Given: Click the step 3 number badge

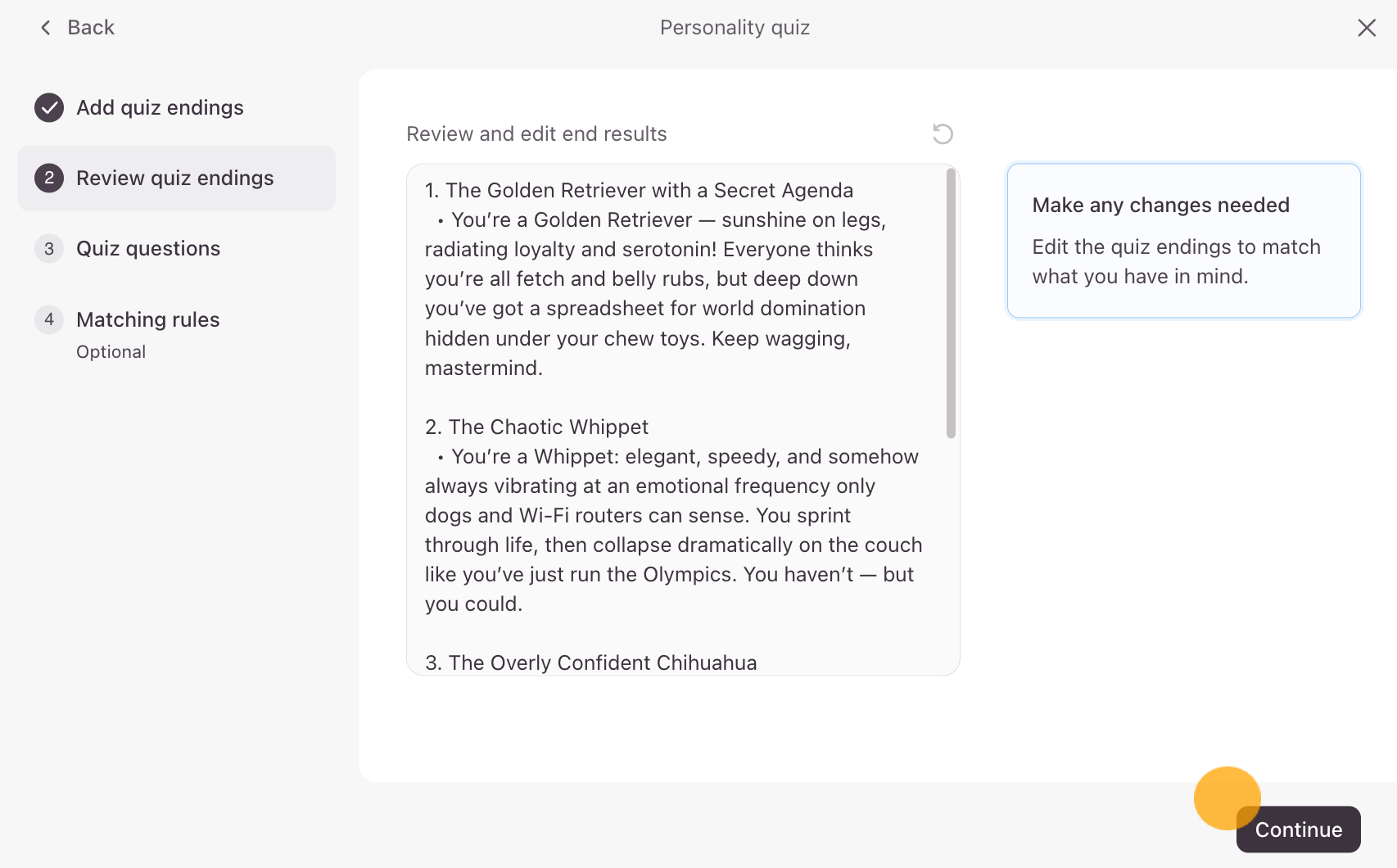Looking at the screenshot, I should [x=49, y=248].
